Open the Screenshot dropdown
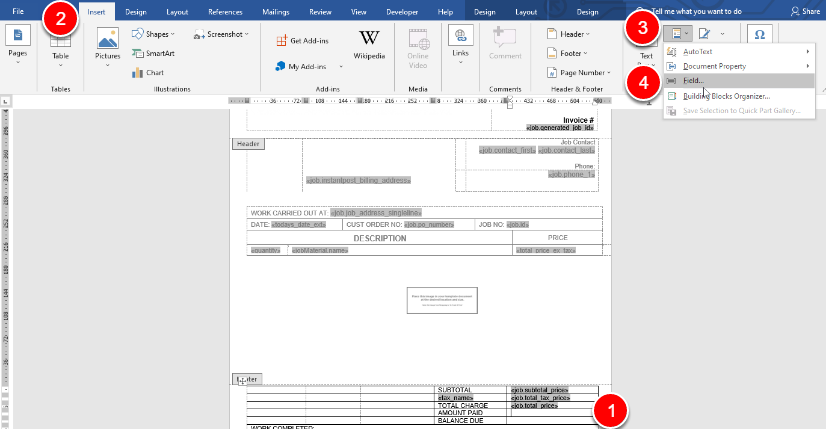 (221, 34)
